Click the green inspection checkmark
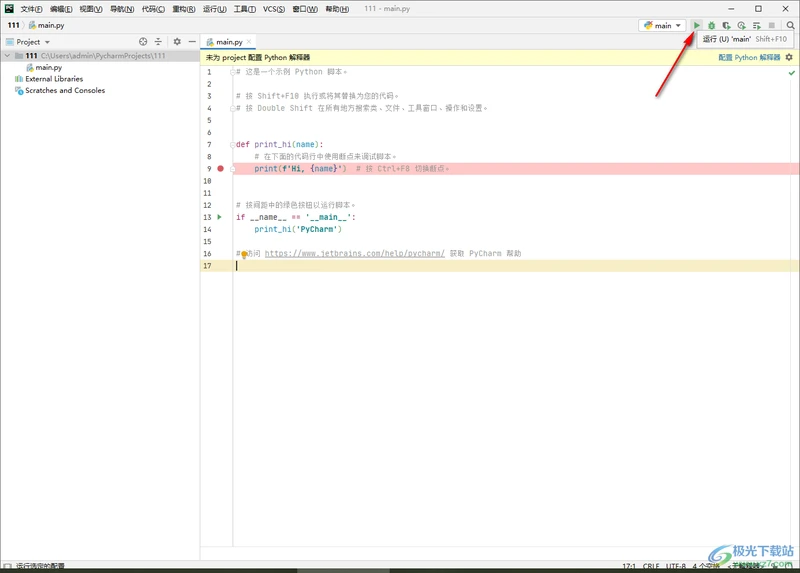This screenshot has height=573, width=800. pos(791,73)
